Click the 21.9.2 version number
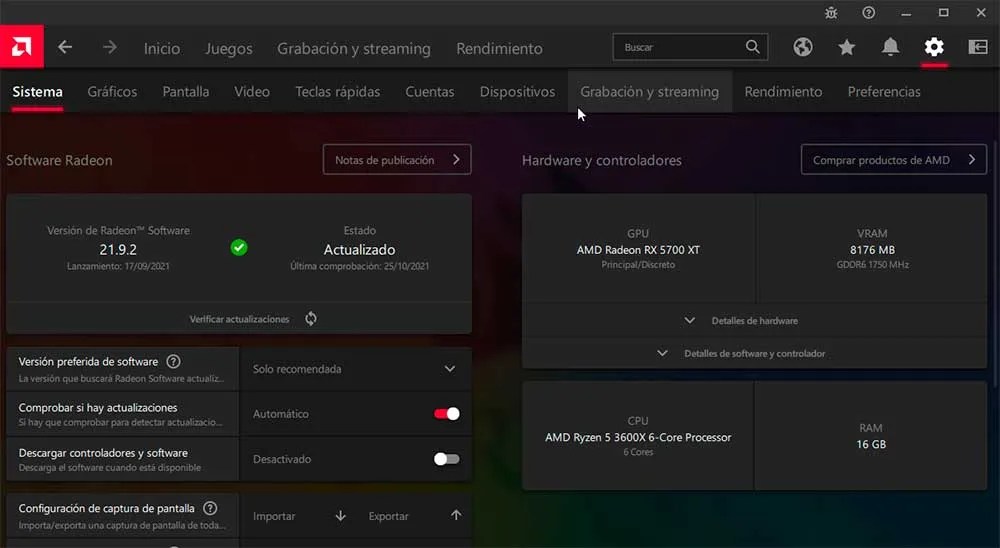The width and height of the screenshot is (1000, 548). point(118,249)
